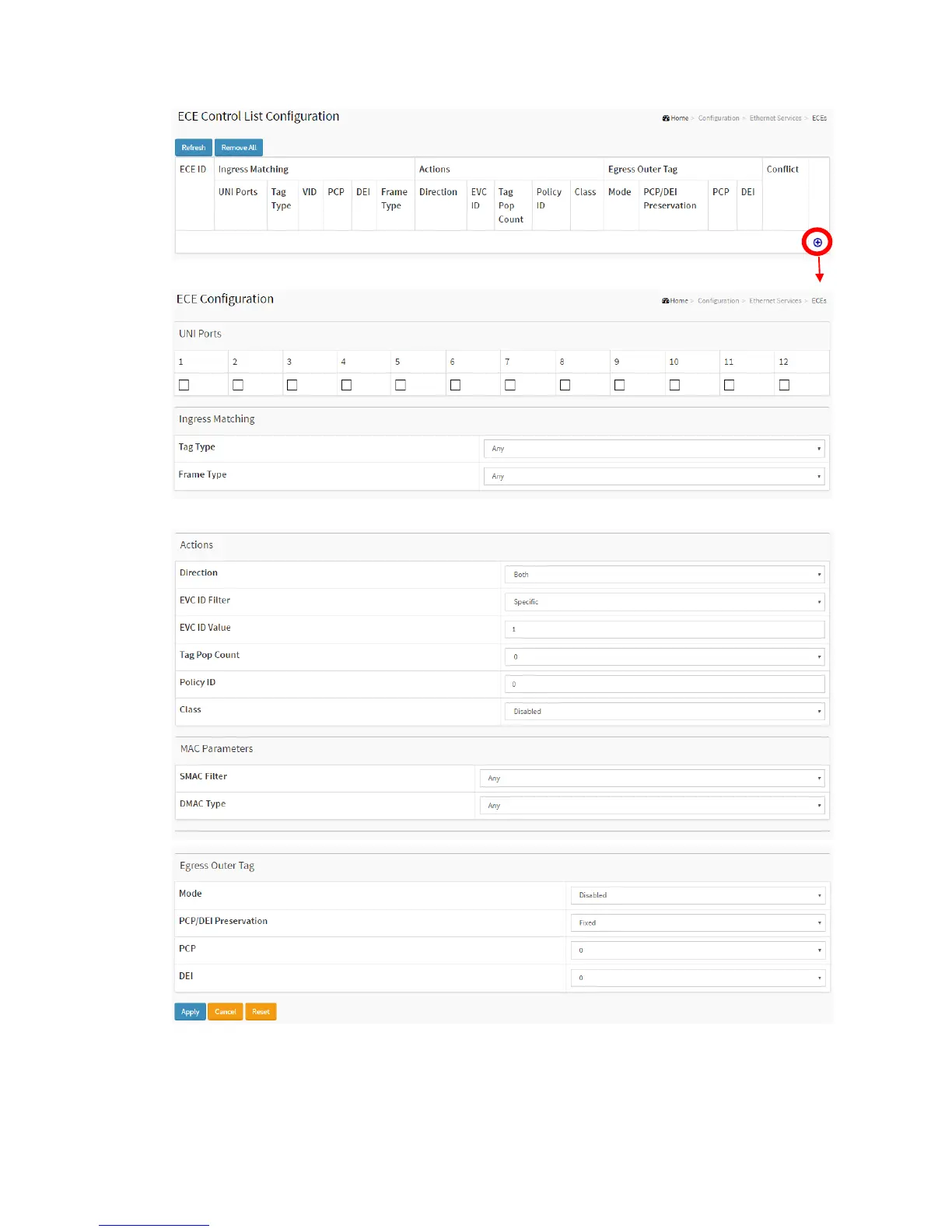The height and width of the screenshot is (1232, 952).
Task: Open the Direction dropdown
Action: pos(665,575)
